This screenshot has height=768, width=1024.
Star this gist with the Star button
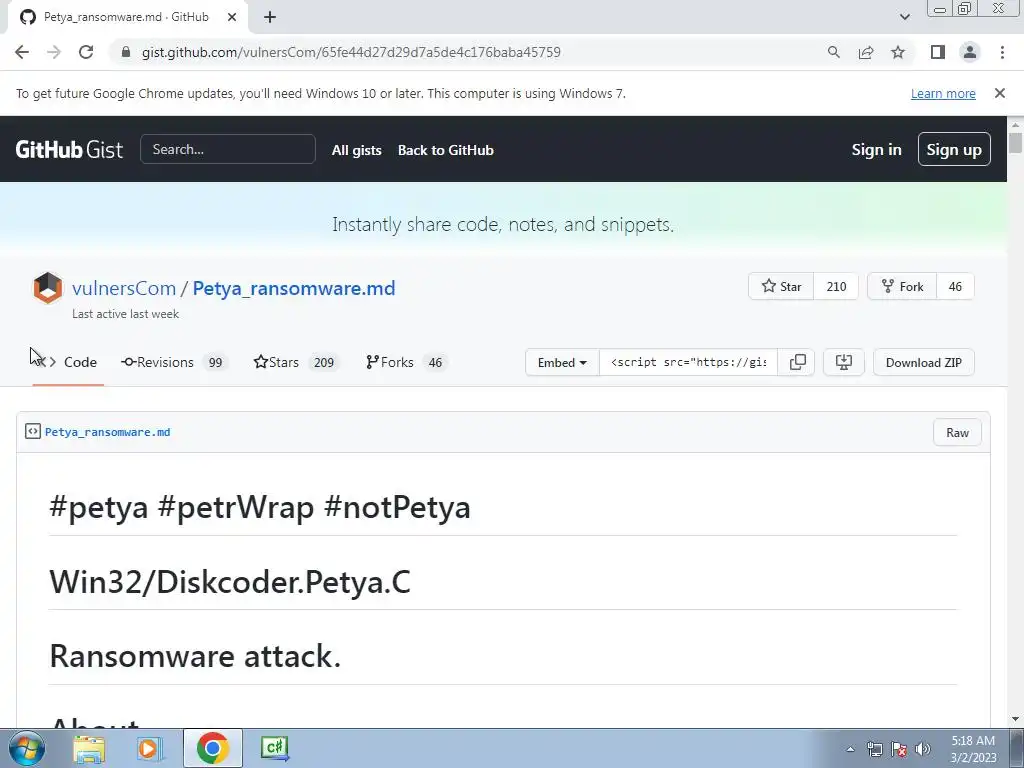point(781,286)
